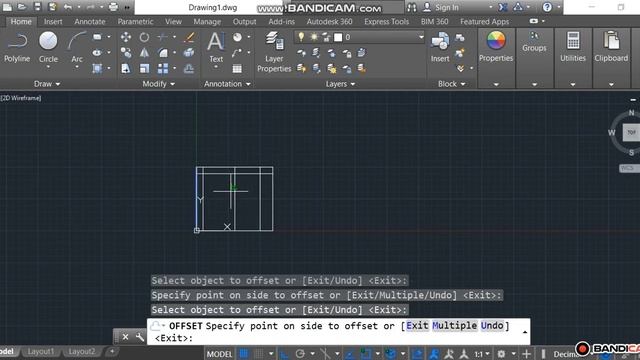Select the Circle drawing tool
This screenshot has width=640, height=360.
(48, 46)
